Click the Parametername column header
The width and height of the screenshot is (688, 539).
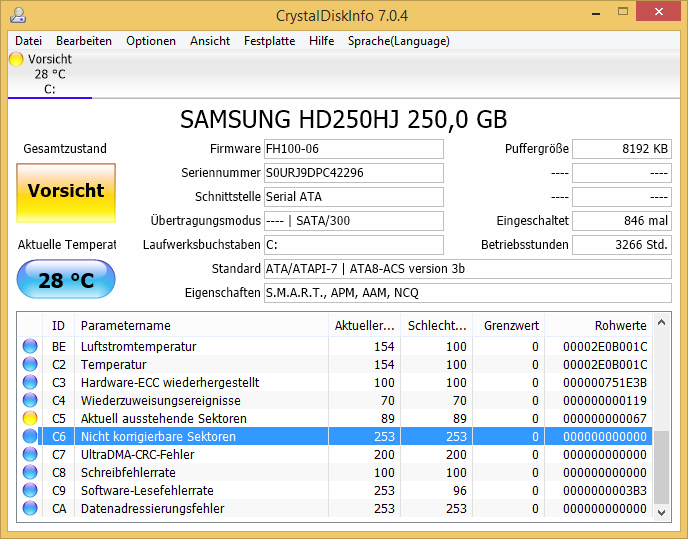point(201,325)
